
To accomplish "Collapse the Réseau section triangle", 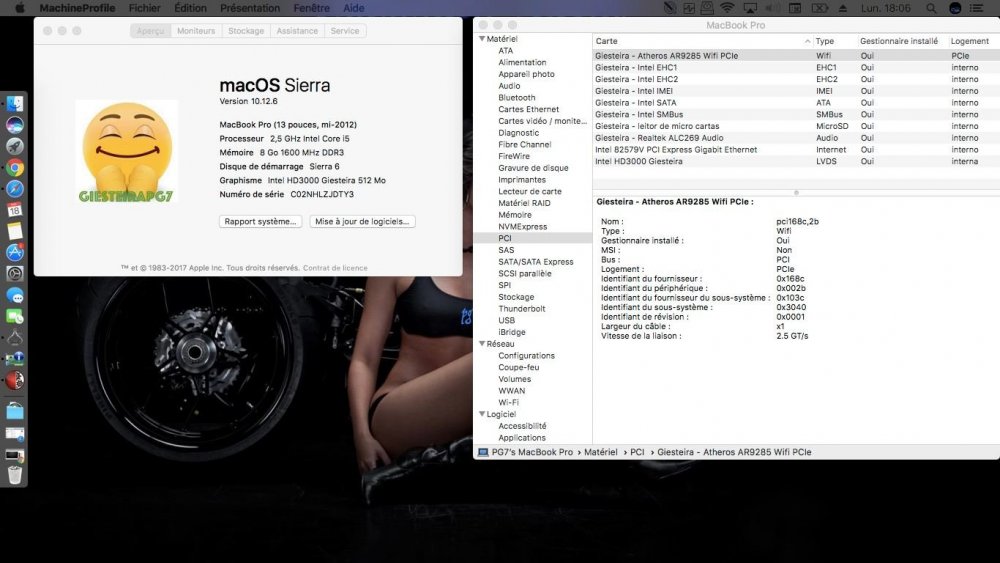I will 482,344.
